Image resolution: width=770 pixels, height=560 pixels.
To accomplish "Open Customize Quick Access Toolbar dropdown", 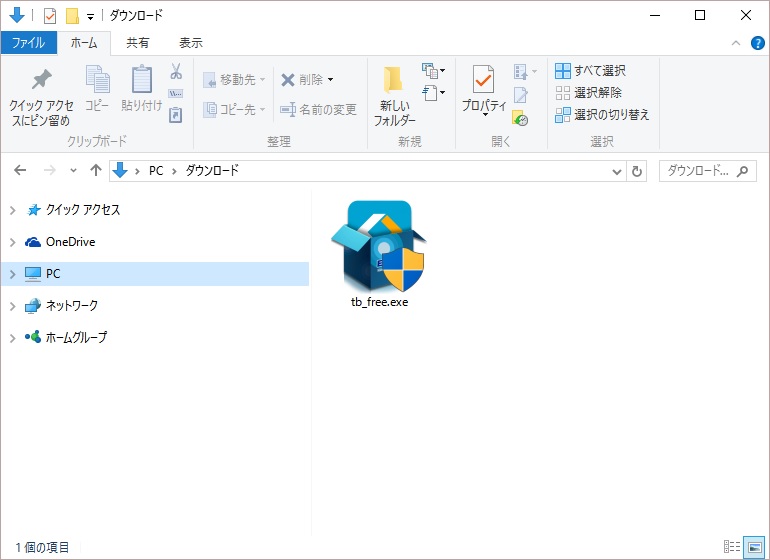I will point(90,17).
